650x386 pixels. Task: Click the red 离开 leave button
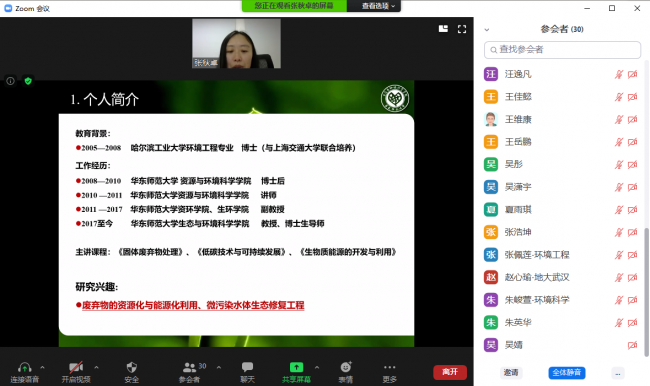point(450,372)
